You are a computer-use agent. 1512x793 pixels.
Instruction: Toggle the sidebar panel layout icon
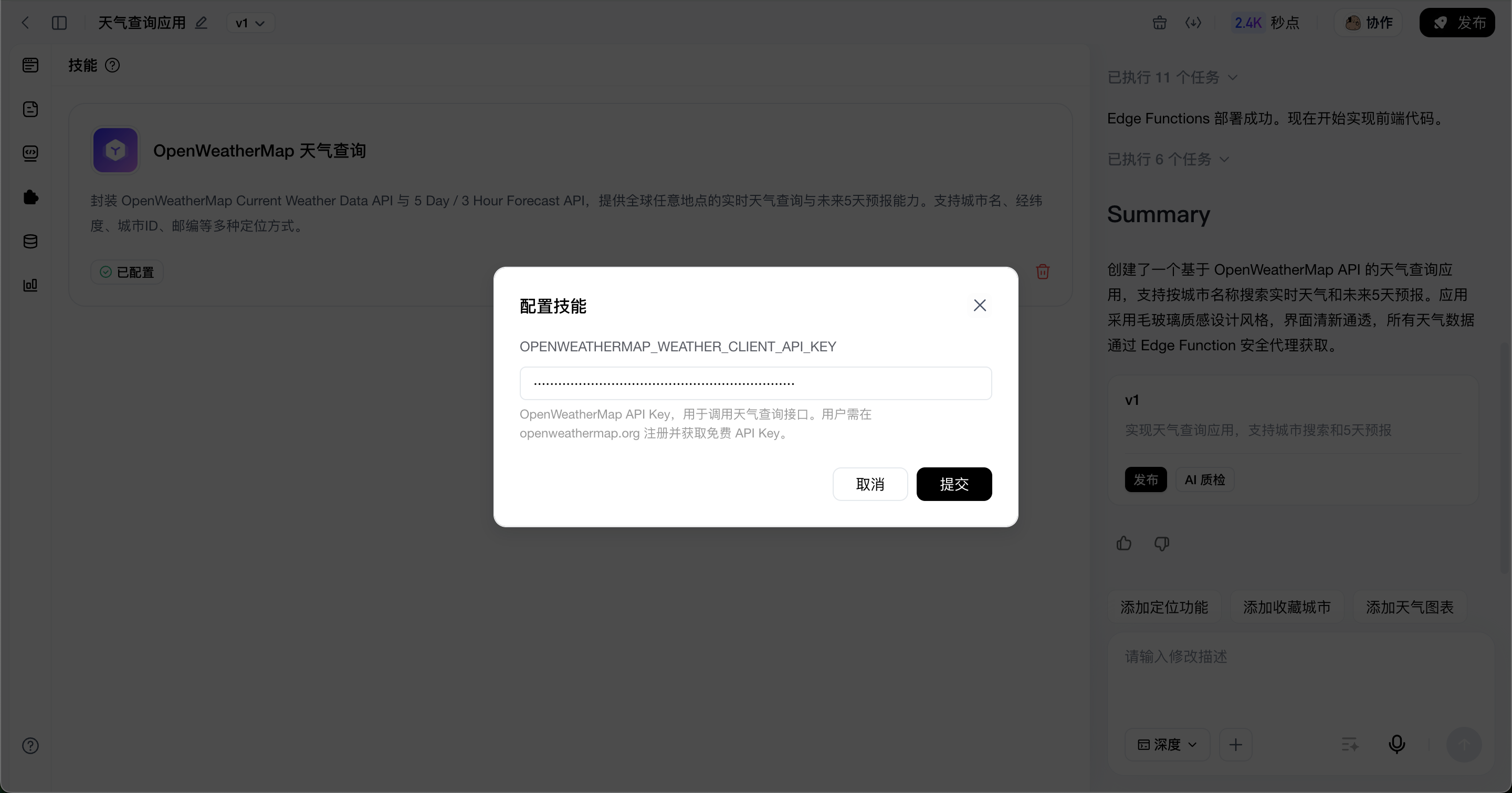(59, 23)
